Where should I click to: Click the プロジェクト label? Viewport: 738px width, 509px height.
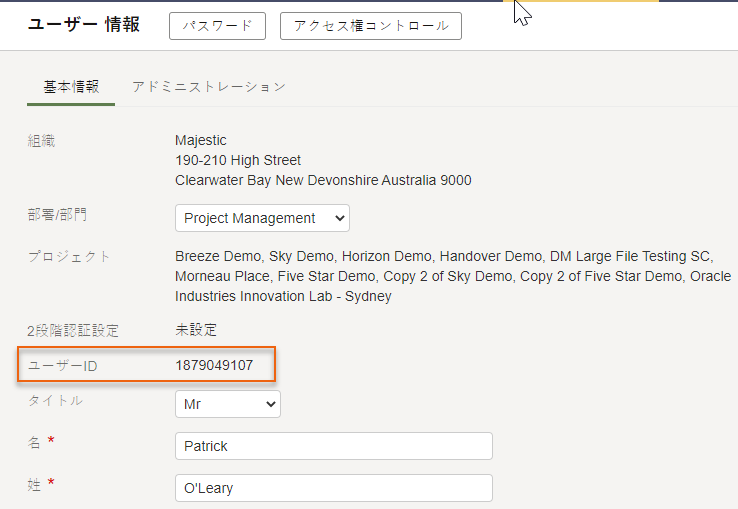click(x=69, y=257)
